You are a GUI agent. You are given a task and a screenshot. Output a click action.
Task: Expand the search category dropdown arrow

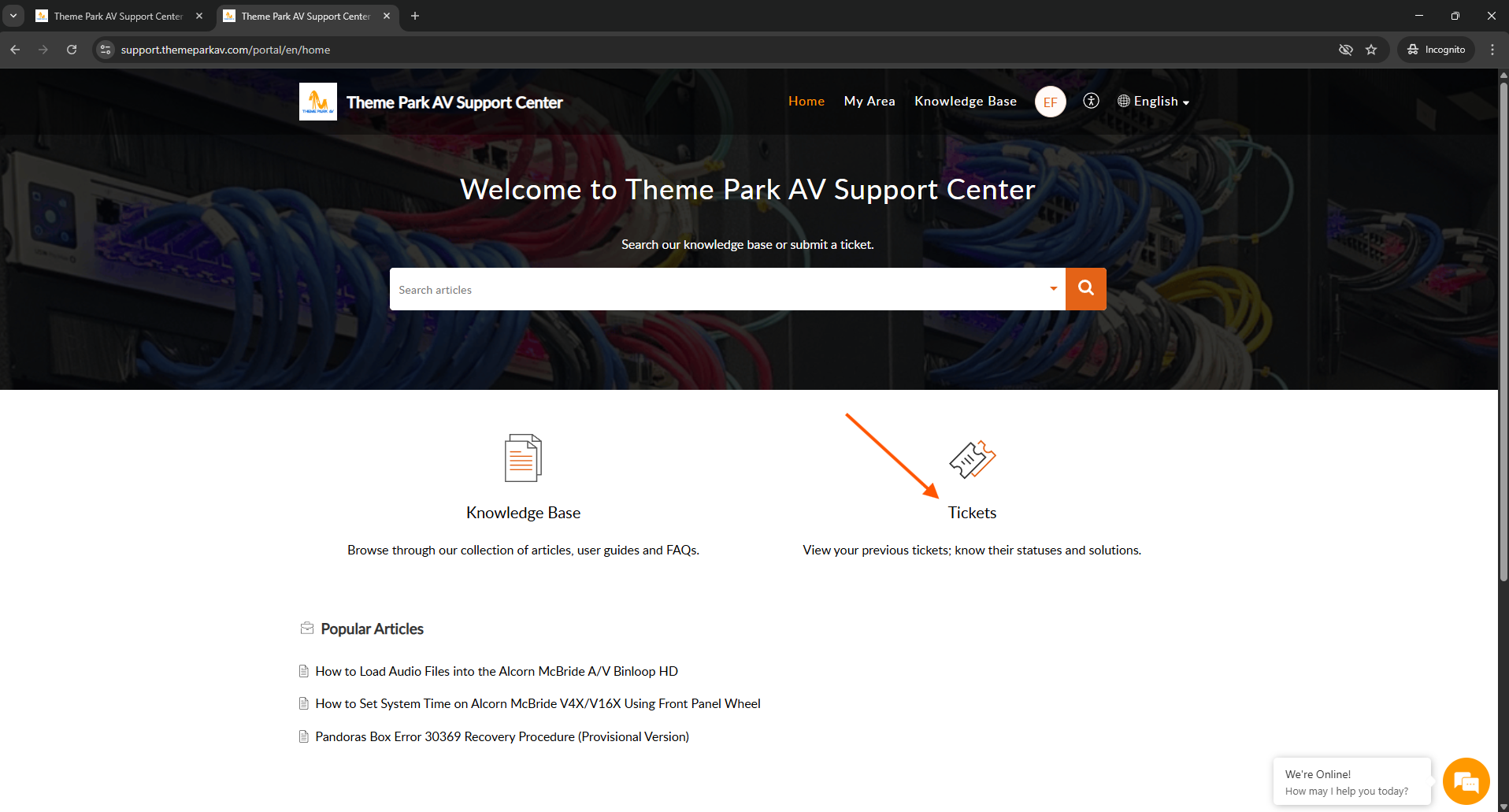pyautogui.click(x=1053, y=289)
